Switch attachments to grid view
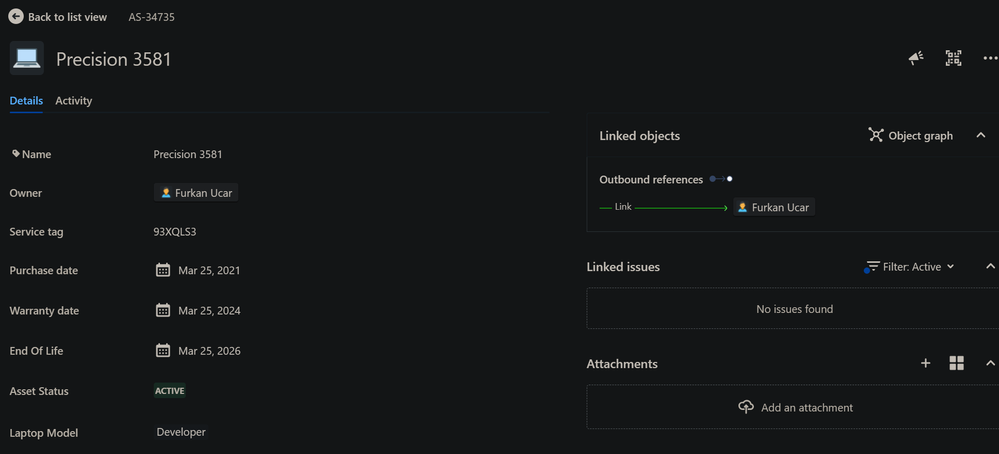Viewport: 999px width, 454px height. 956,363
